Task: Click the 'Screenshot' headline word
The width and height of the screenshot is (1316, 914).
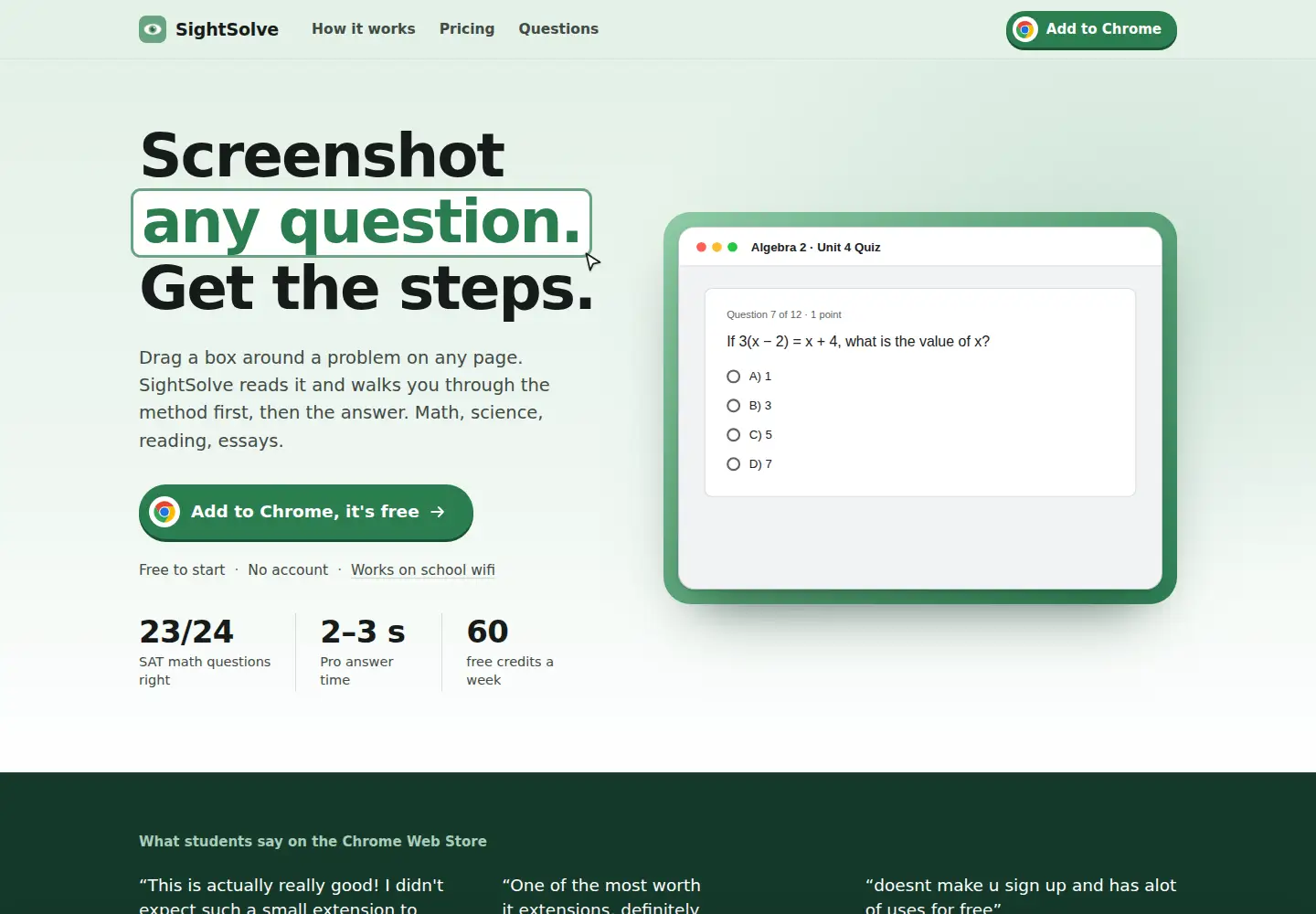Action: tap(323, 154)
